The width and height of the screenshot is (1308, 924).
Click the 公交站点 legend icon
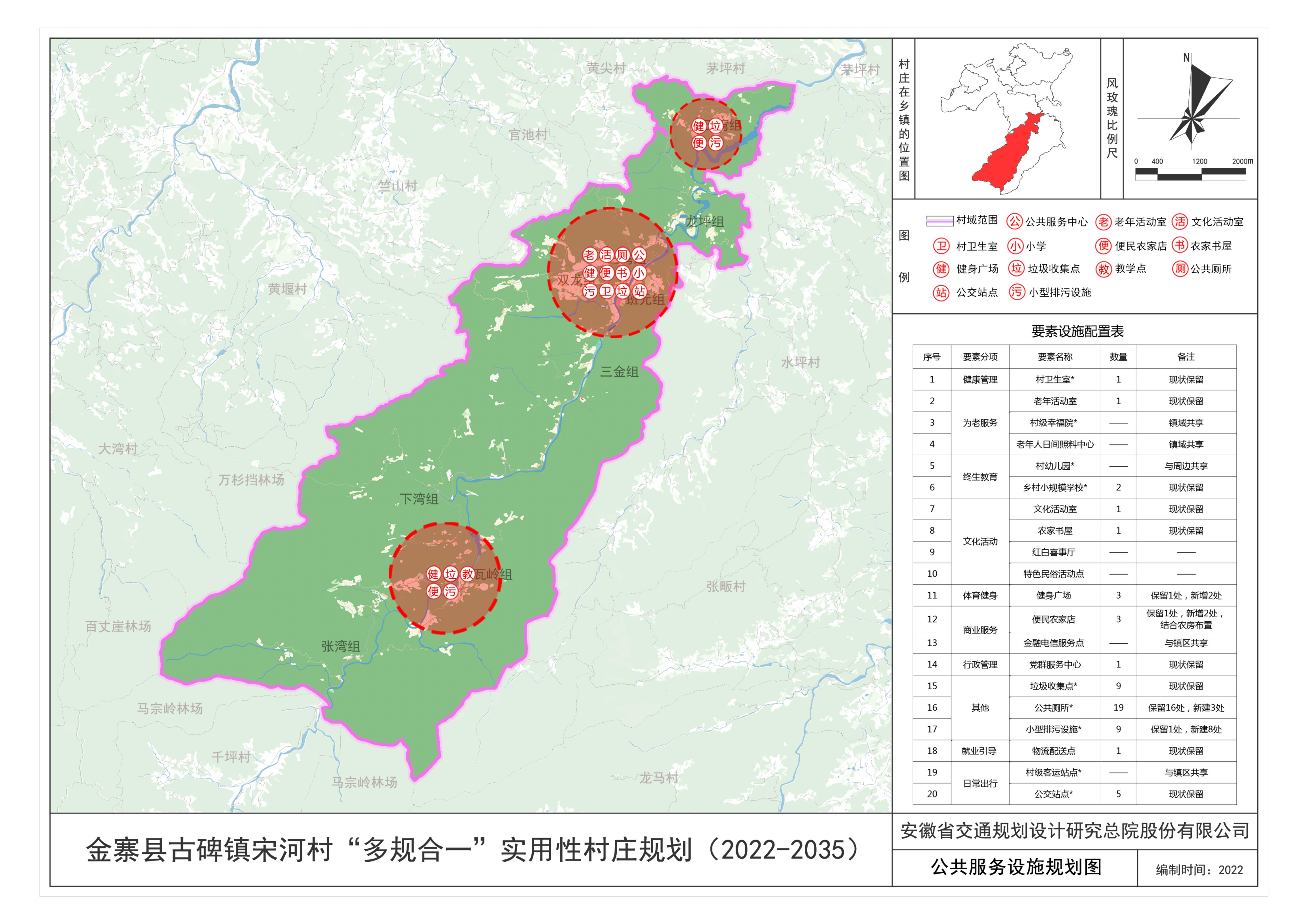[x=941, y=293]
